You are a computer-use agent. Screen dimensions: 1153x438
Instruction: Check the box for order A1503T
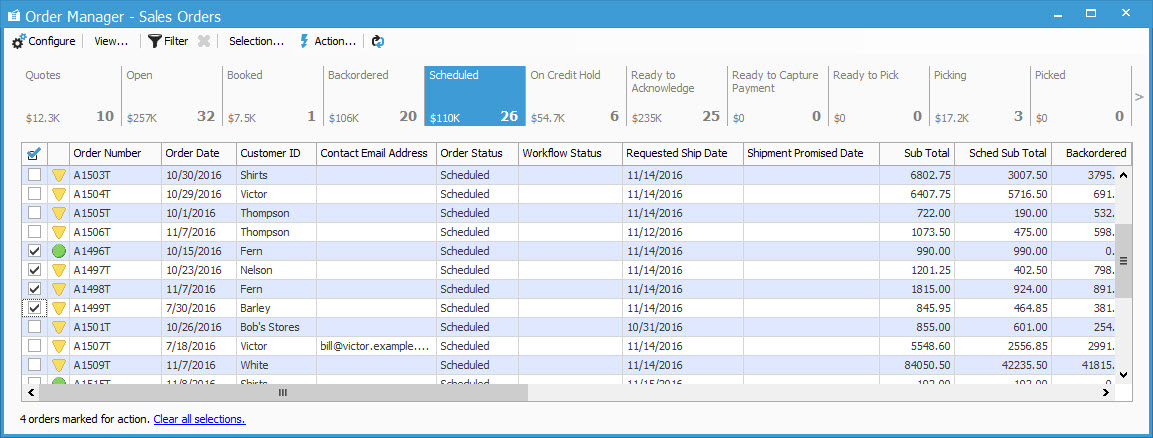click(x=34, y=175)
